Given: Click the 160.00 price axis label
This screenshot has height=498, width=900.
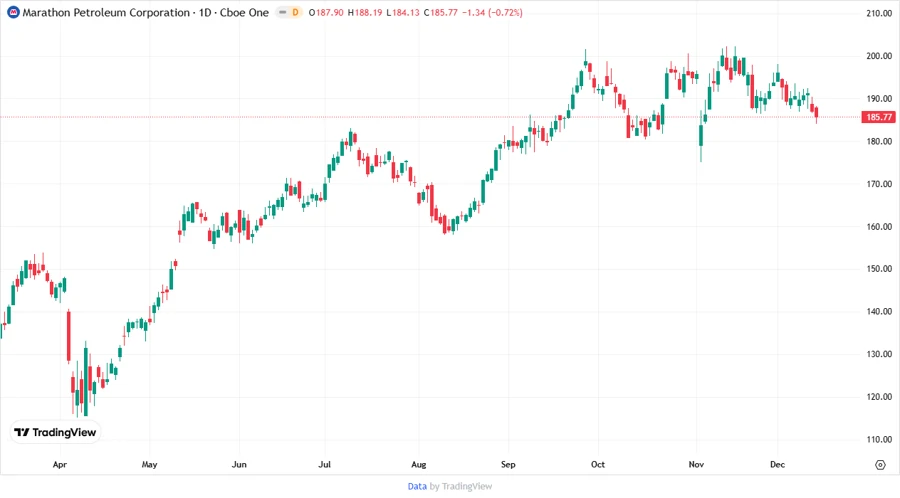Looking at the screenshot, I should click(879, 227).
